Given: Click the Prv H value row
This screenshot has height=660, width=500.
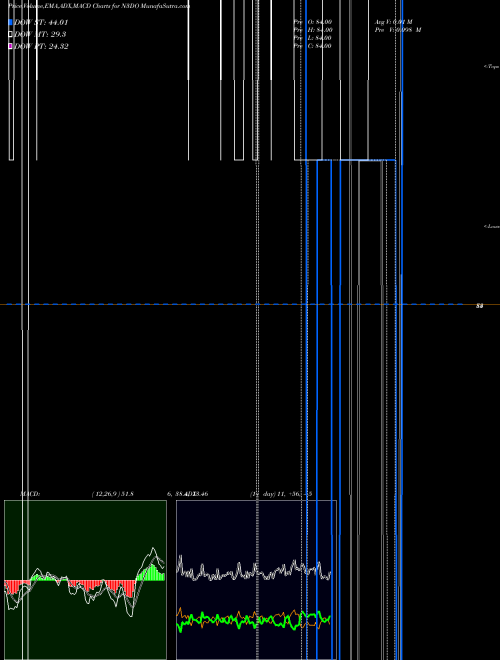Looking at the screenshot, I should click(313, 30).
